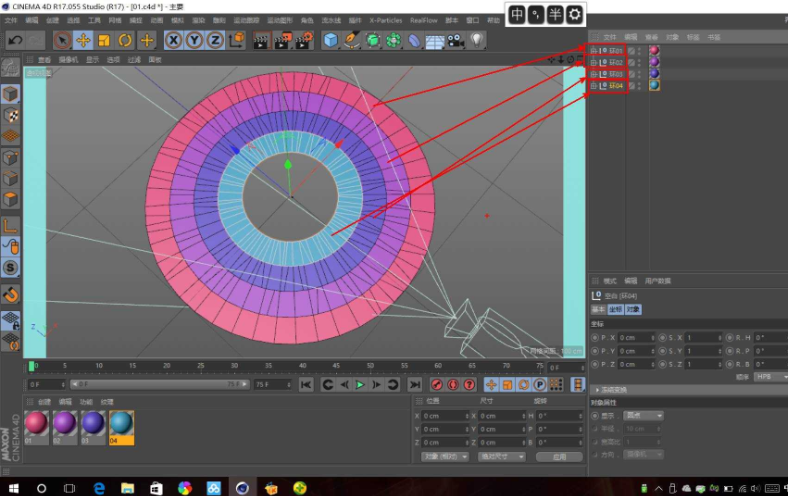This screenshot has height=496, width=788.
Task: Select the cyan 04 material swatch
Action: click(x=120, y=424)
